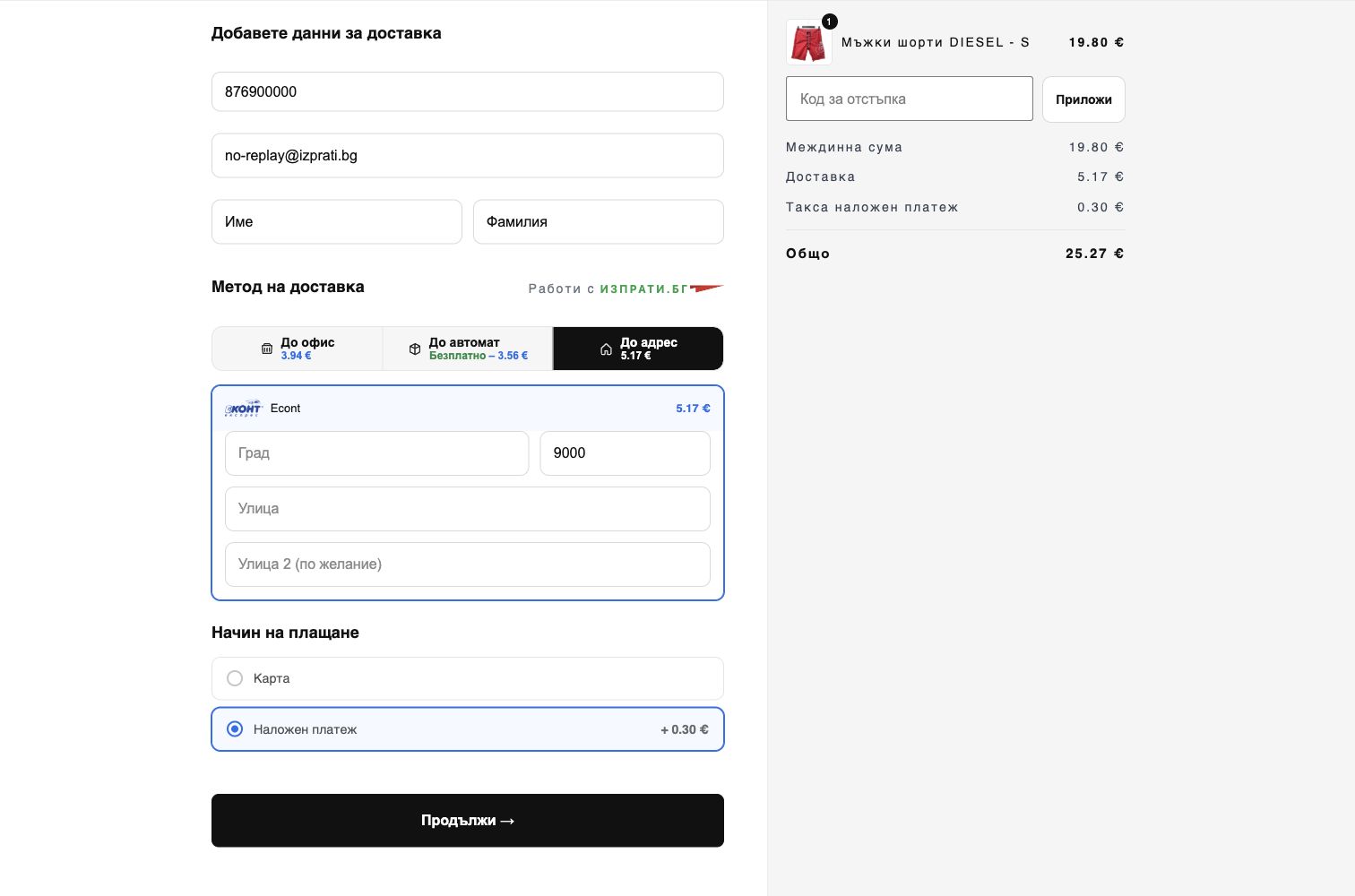Click the Econt courier logo
This screenshot has width=1355, height=896.
243,409
